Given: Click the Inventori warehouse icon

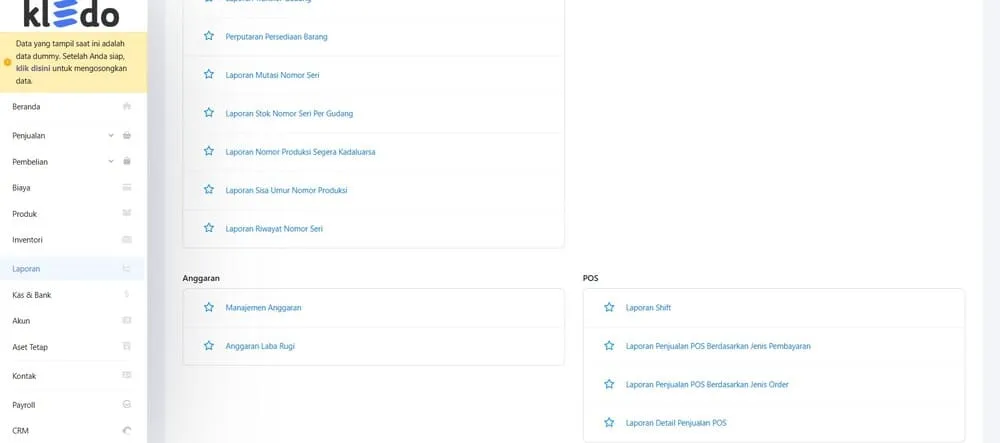Looking at the screenshot, I should click(x=127, y=240).
